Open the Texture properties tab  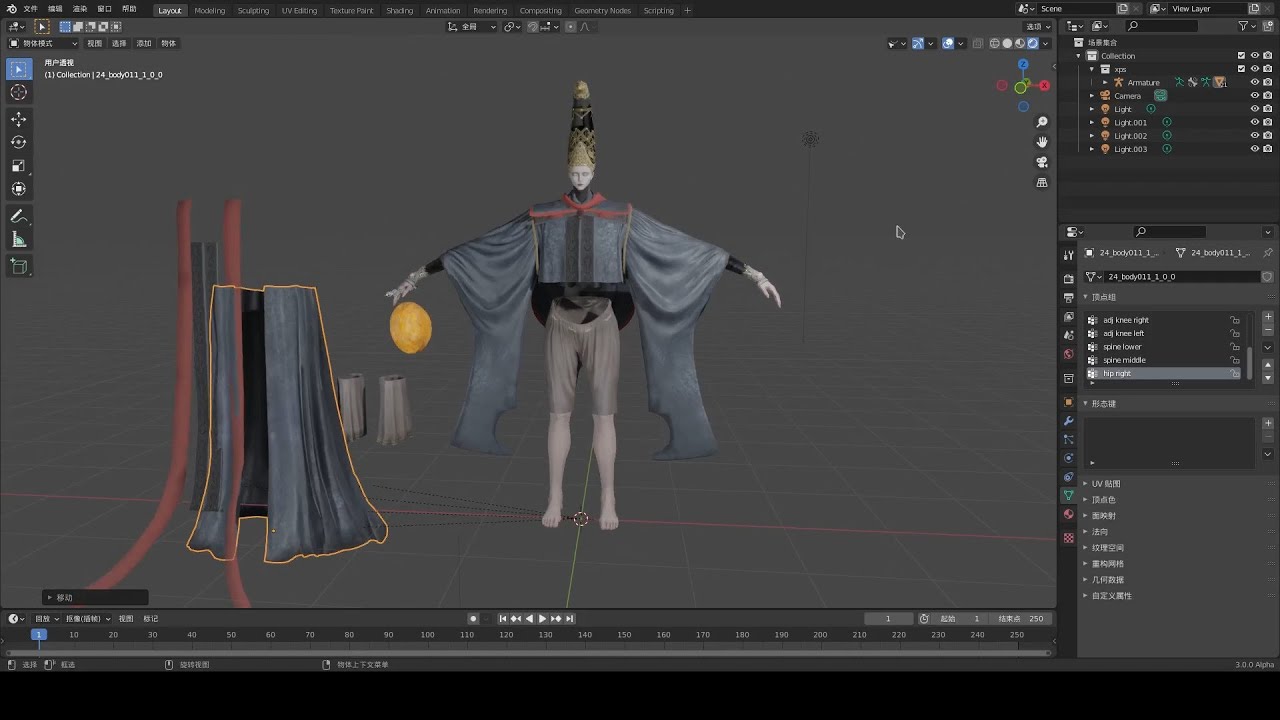click(x=1068, y=538)
